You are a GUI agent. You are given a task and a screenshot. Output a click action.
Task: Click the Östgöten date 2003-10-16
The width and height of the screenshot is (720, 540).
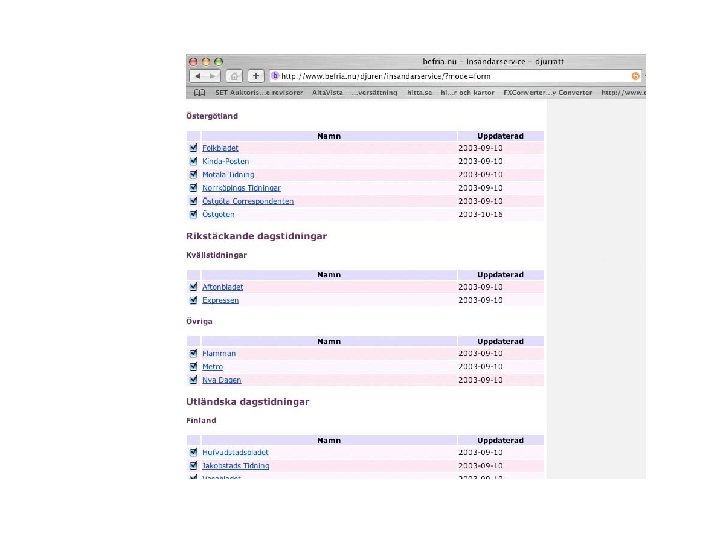coord(480,214)
